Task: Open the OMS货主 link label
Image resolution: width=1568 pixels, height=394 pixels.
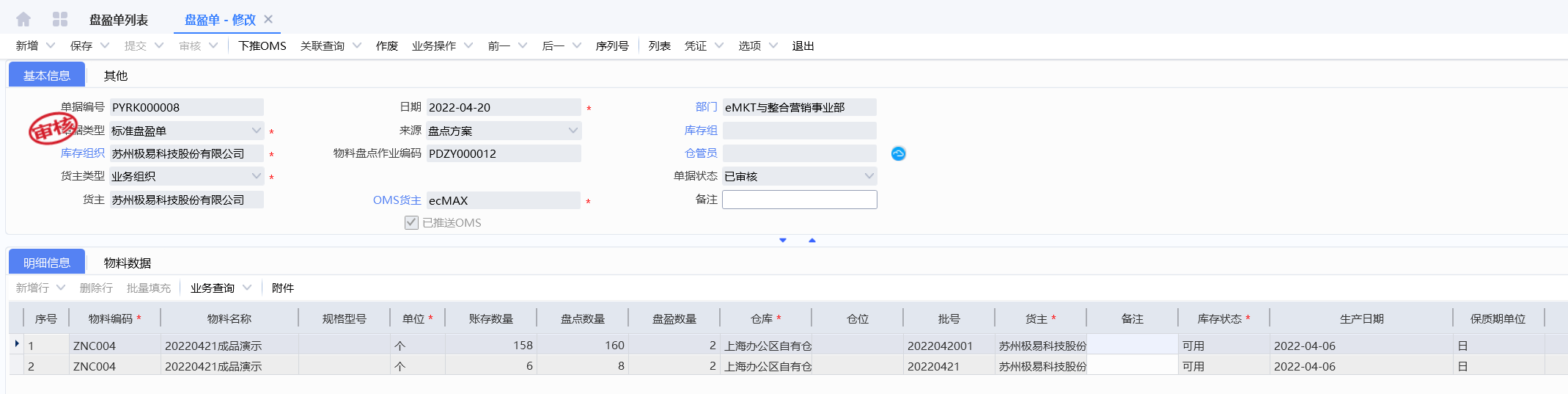Action: point(397,200)
